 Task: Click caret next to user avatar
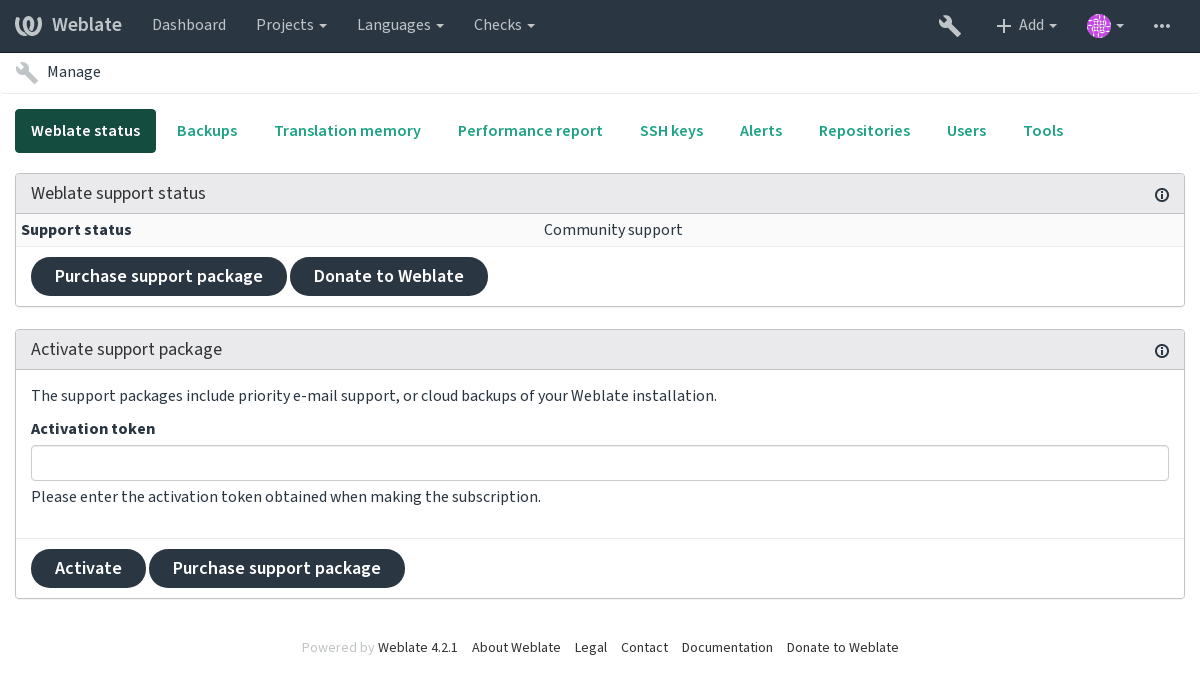pos(1120,26)
